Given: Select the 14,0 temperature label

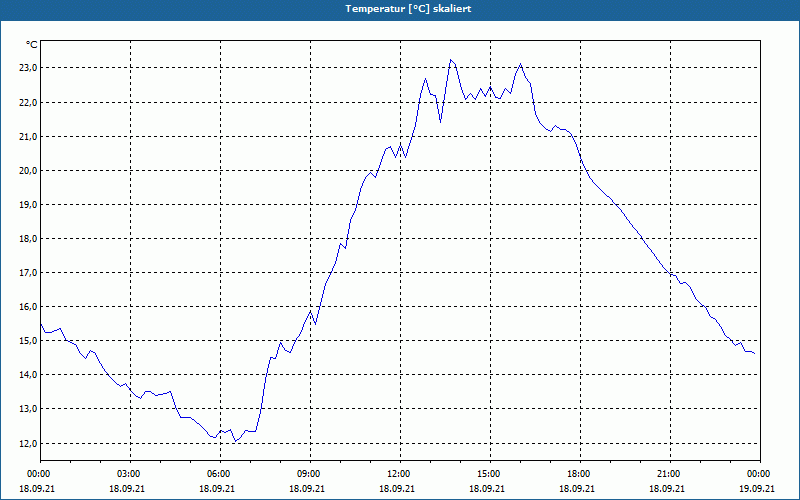Looking at the screenshot, I should click(29, 375).
